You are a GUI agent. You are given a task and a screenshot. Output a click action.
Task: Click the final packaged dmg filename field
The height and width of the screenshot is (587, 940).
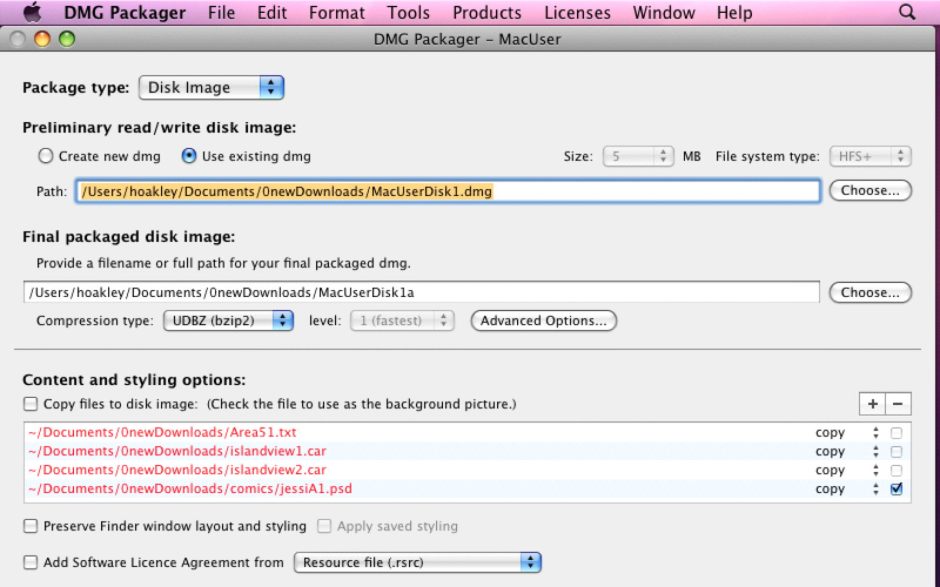click(421, 293)
